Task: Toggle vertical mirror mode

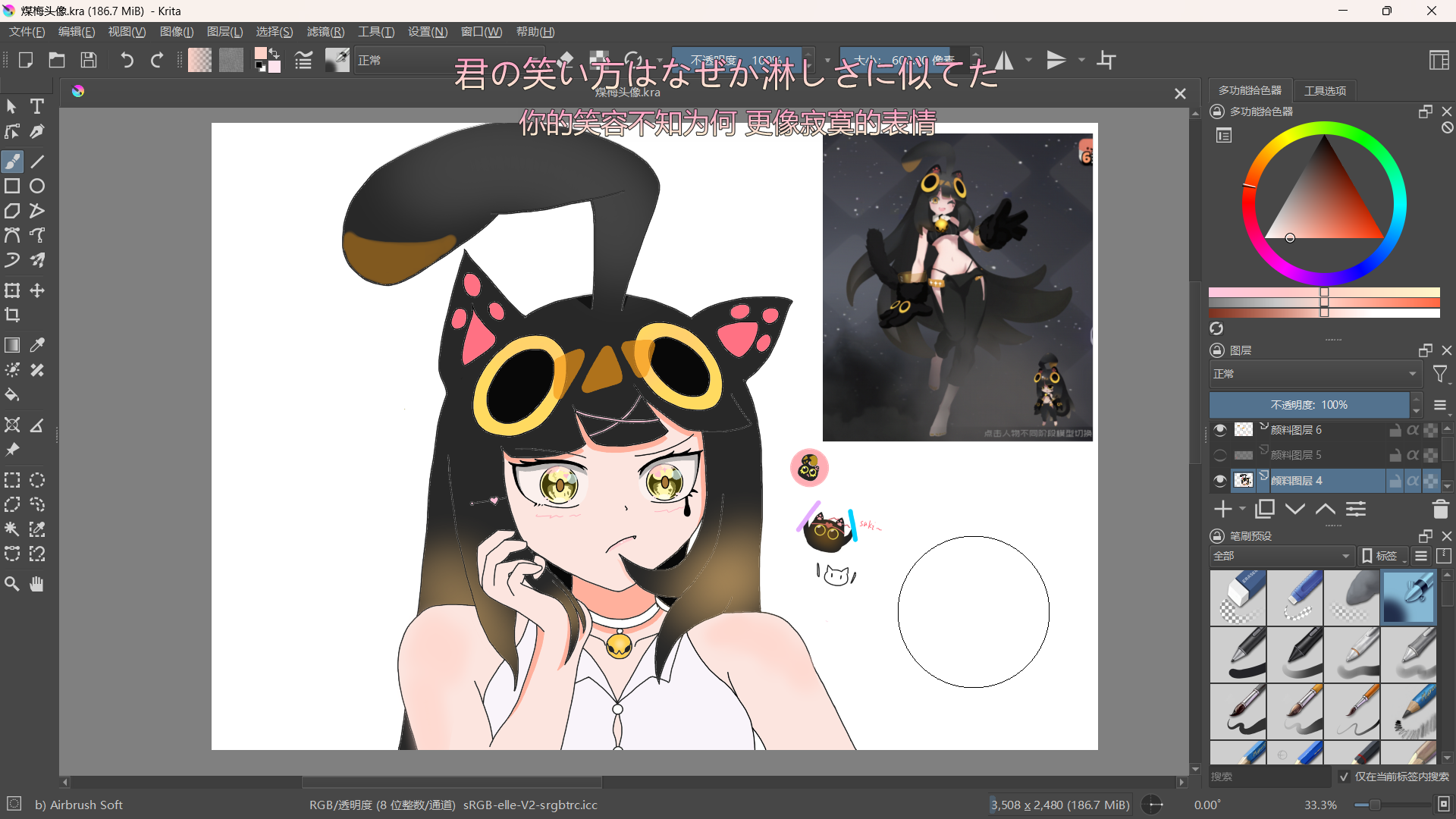Action: [1056, 60]
